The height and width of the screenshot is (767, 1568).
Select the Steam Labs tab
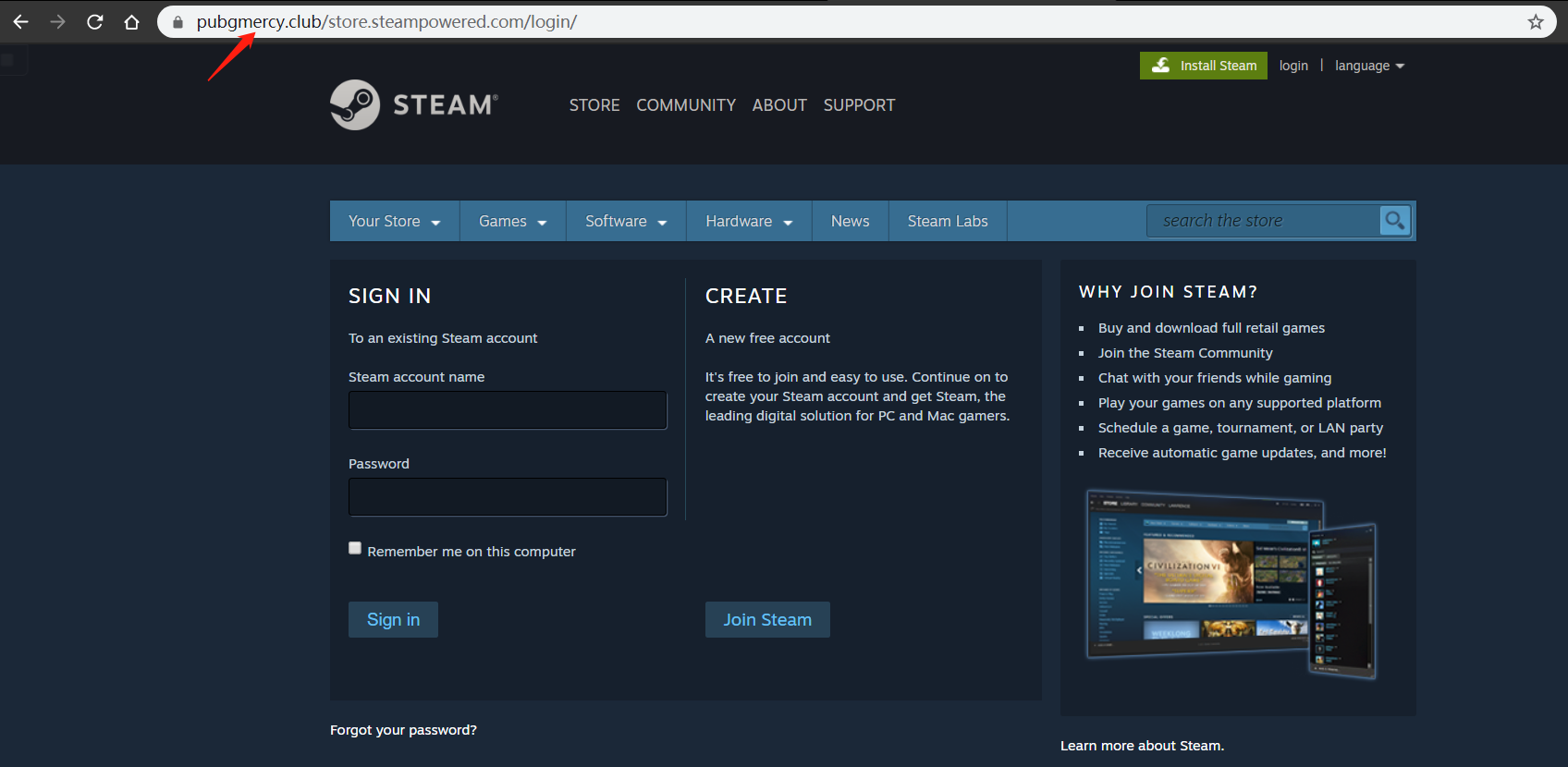[948, 221]
